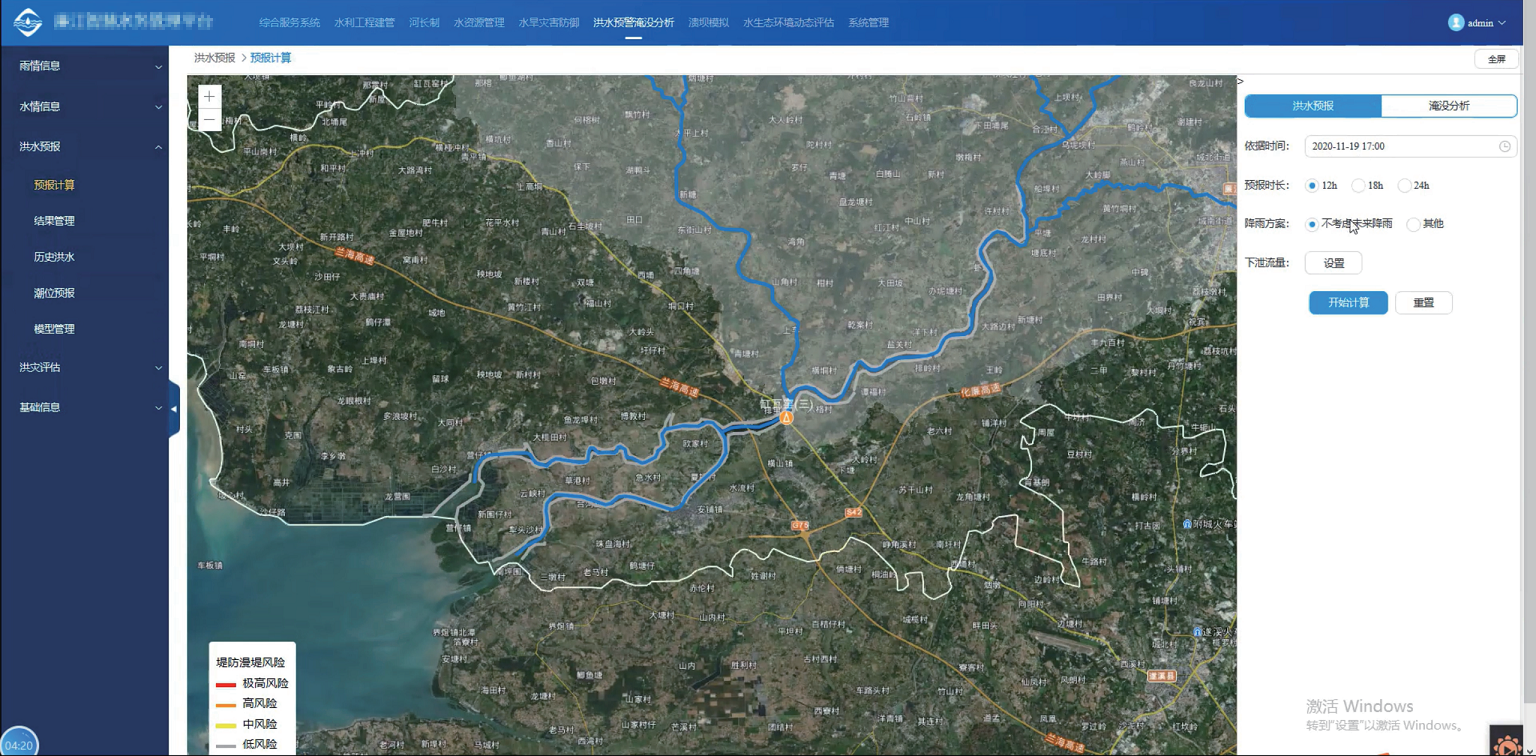Viewport: 1536px width, 756px height.
Task: Click the S42 road marker on the map
Action: [x=853, y=512]
